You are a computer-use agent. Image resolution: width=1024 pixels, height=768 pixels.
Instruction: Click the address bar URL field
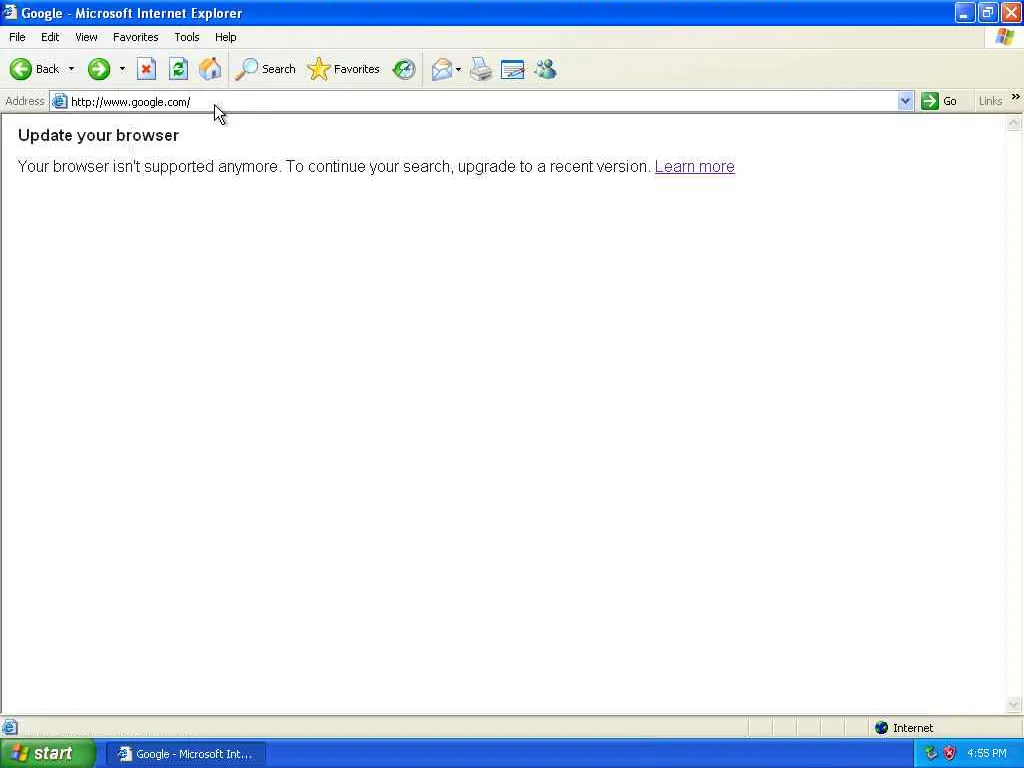click(x=483, y=101)
